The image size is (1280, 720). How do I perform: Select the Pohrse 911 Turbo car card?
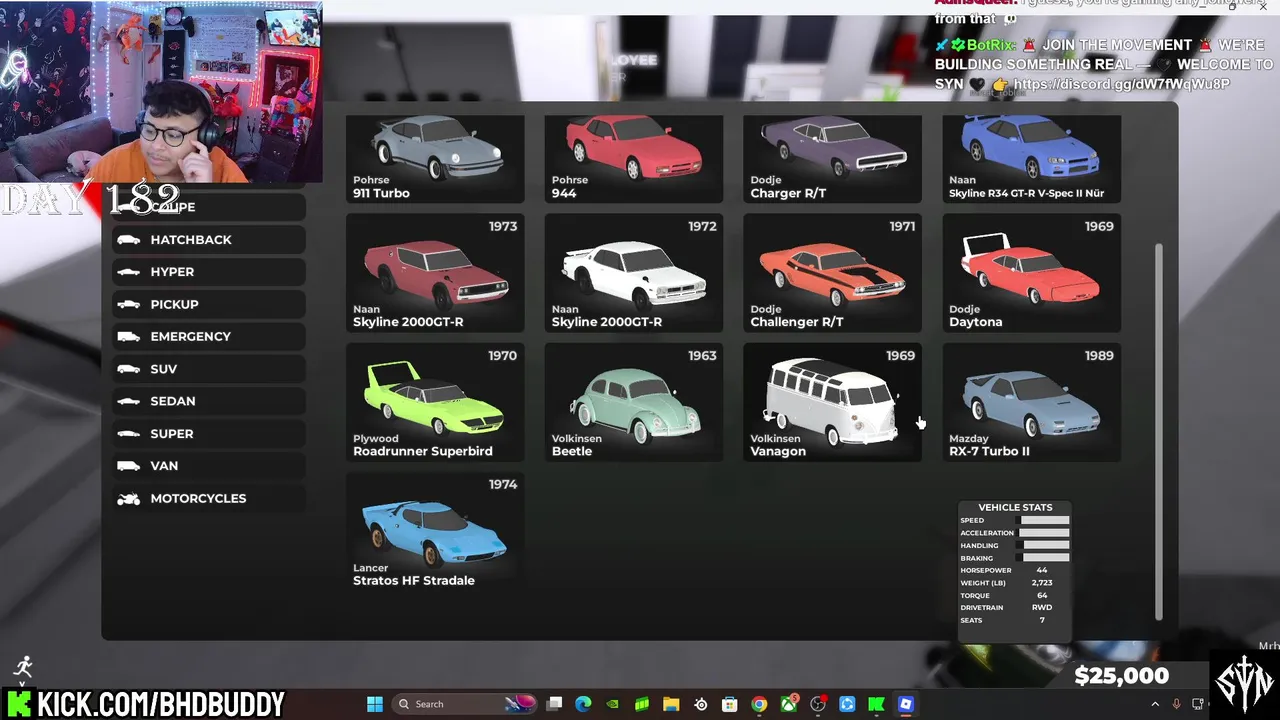tap(435, 159)
